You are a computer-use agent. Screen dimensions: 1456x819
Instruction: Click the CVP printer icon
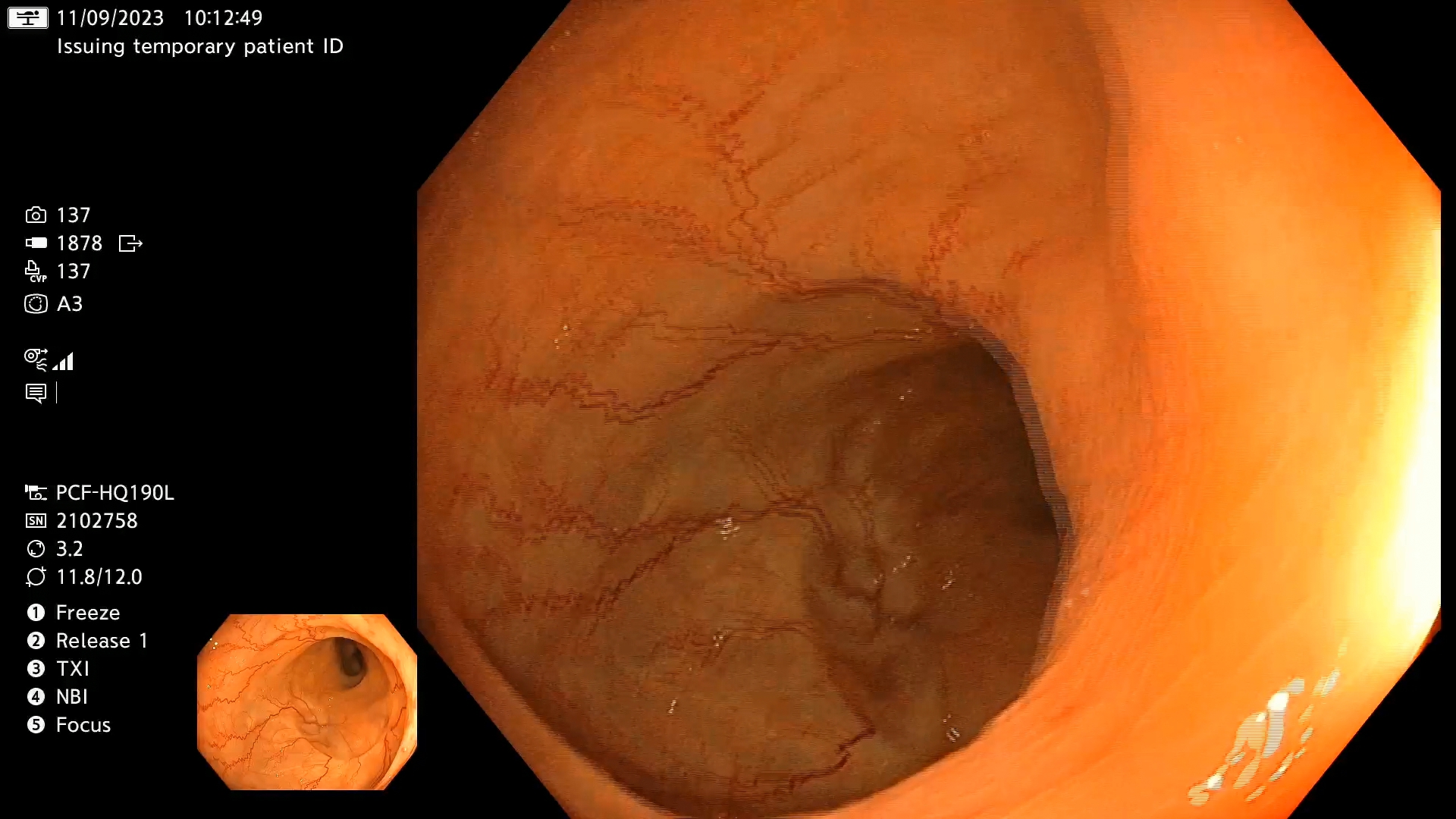click(x=36, y=271)
